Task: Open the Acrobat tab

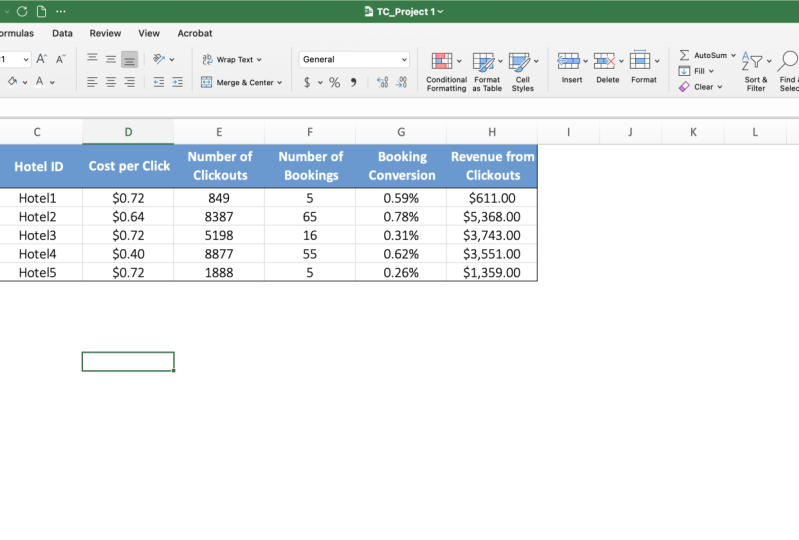Action: tap(195, 33)
